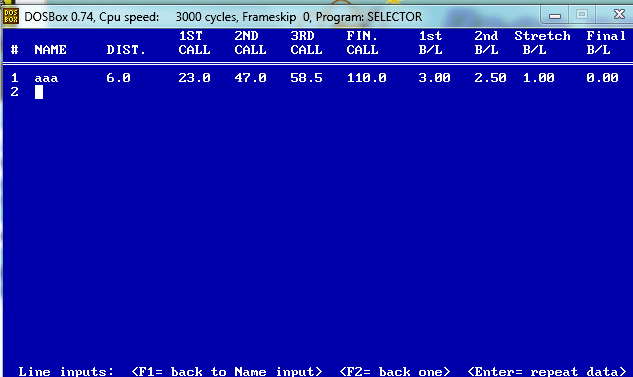The width and height of the screenshot is (633, 377).
Task: Click the 1ST CALL column header
Action: [194, 43]
